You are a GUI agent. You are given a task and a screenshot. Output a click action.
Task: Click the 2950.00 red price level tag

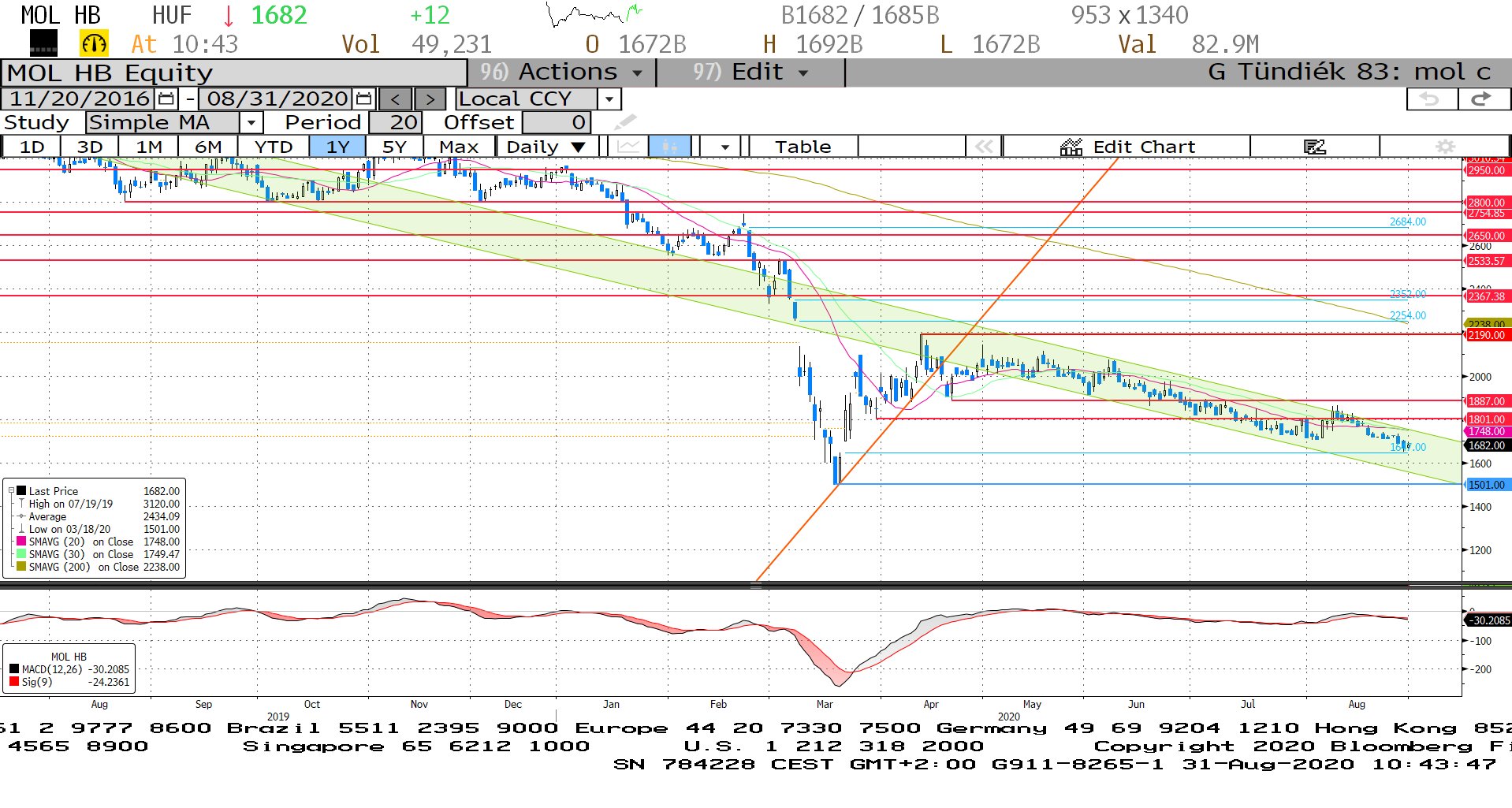[x=1486, y=170]
